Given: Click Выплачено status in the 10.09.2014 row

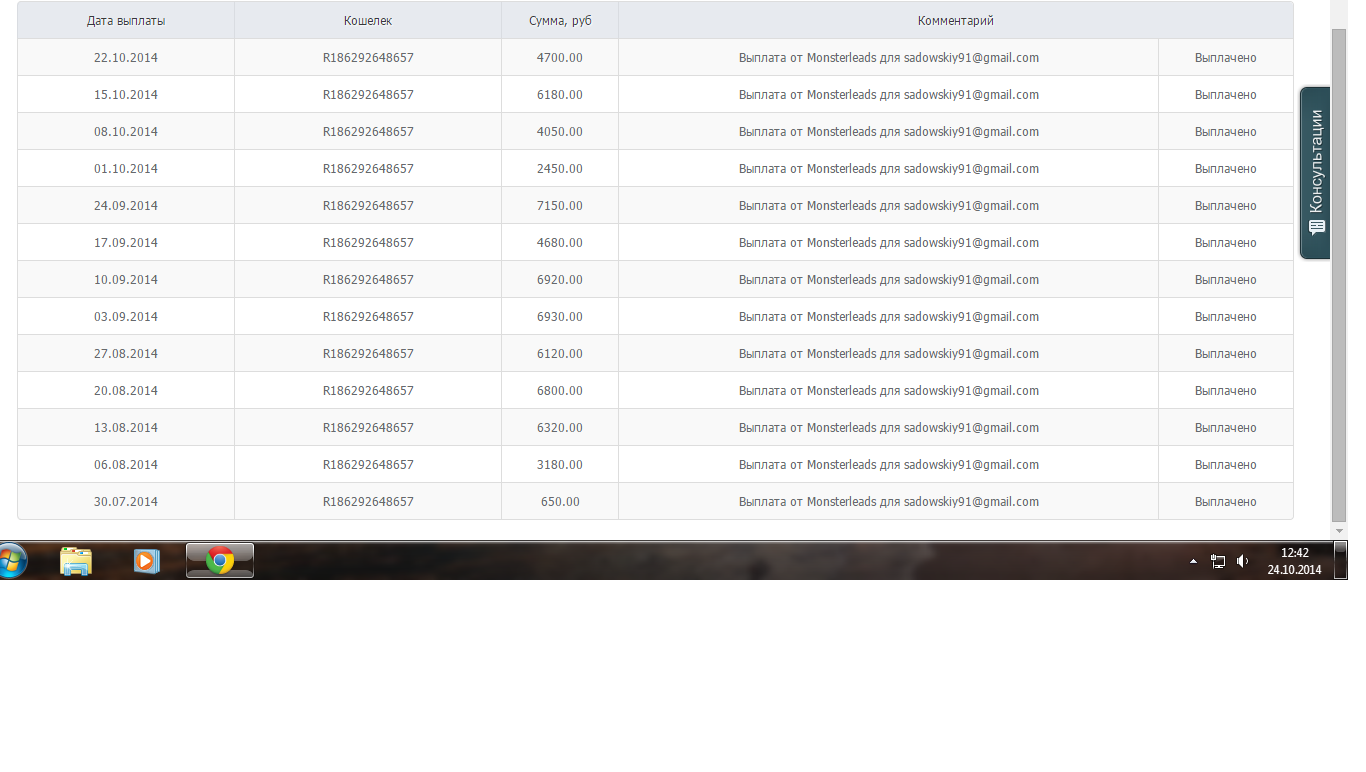Looking at the screenshot, I should (1226, 280).
